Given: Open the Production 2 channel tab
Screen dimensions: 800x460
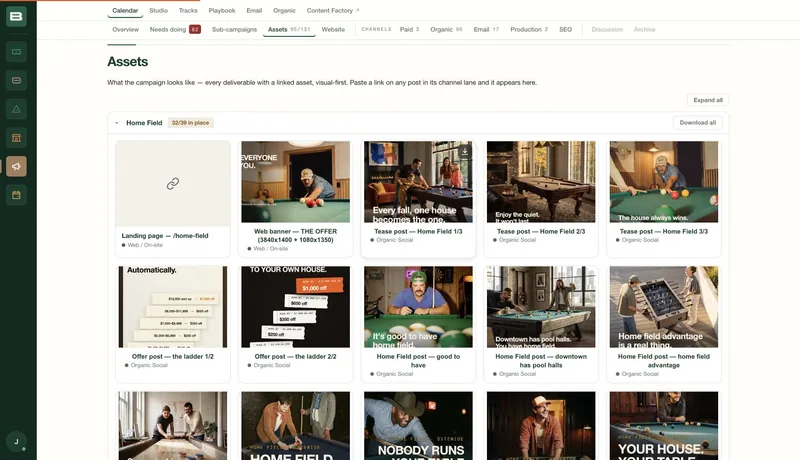Looking at the screenshot, I should pos(529,30).
